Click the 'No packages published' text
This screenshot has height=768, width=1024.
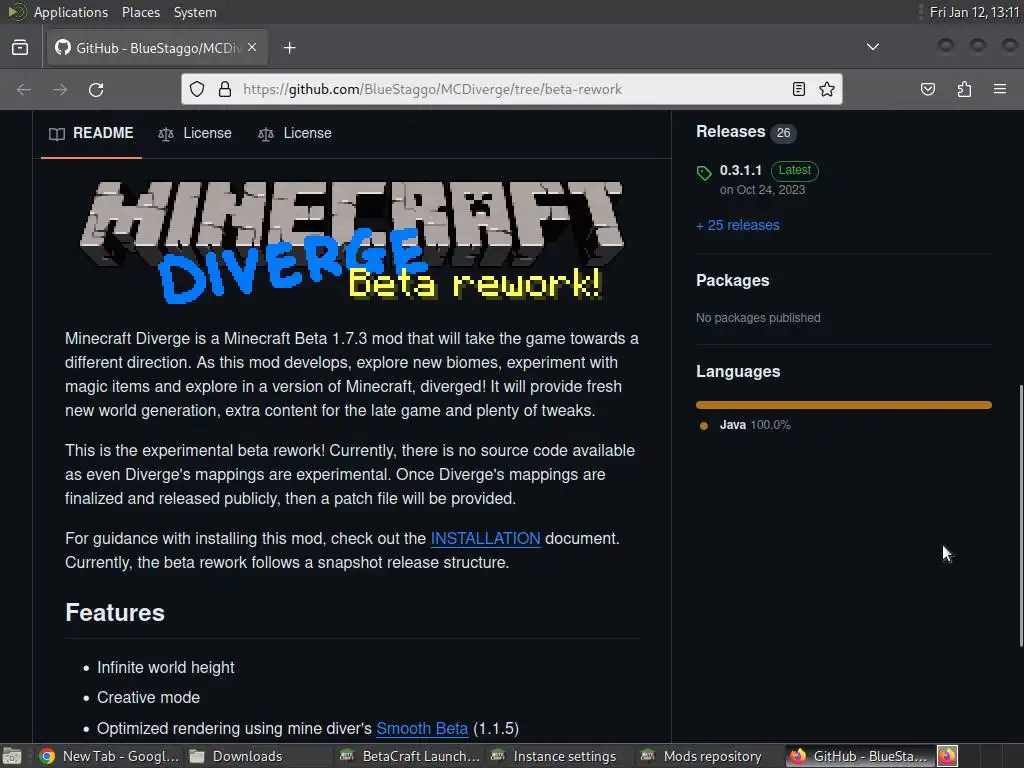[x=758, y=318]
